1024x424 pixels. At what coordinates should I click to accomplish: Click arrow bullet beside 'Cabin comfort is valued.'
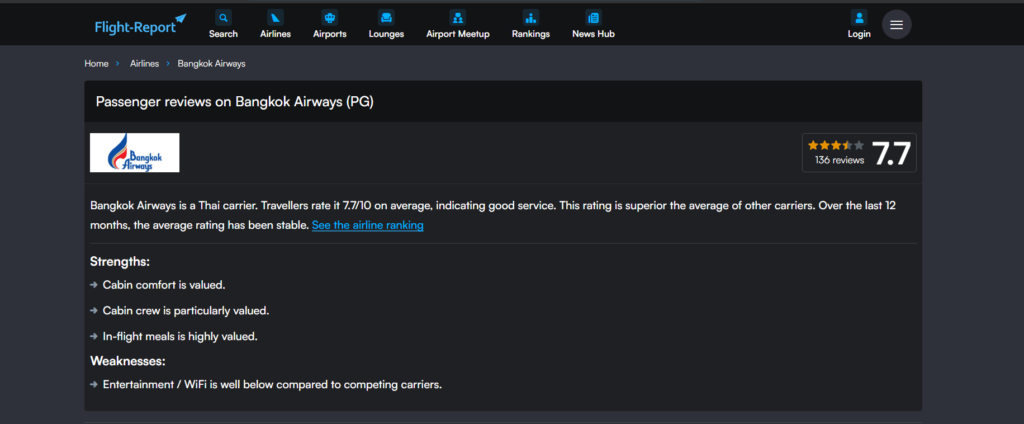tap(94, 285)
